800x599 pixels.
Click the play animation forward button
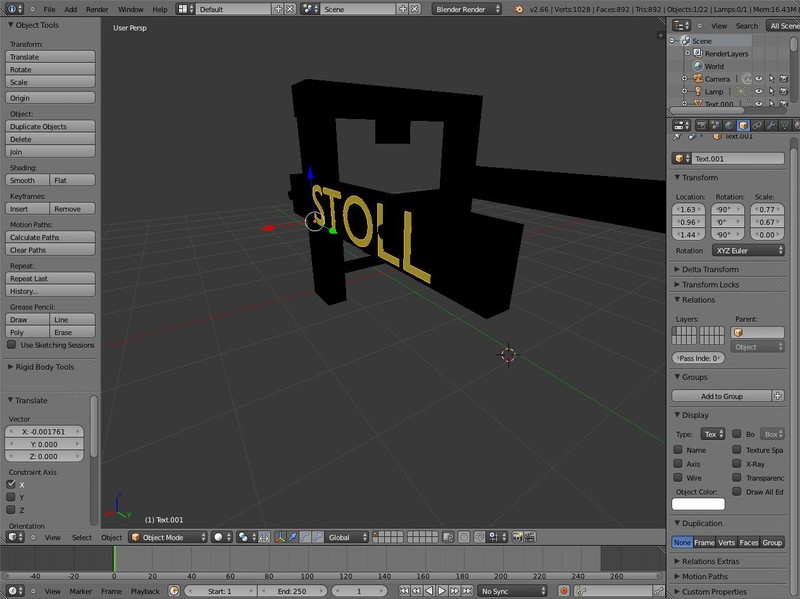point(442,591)
